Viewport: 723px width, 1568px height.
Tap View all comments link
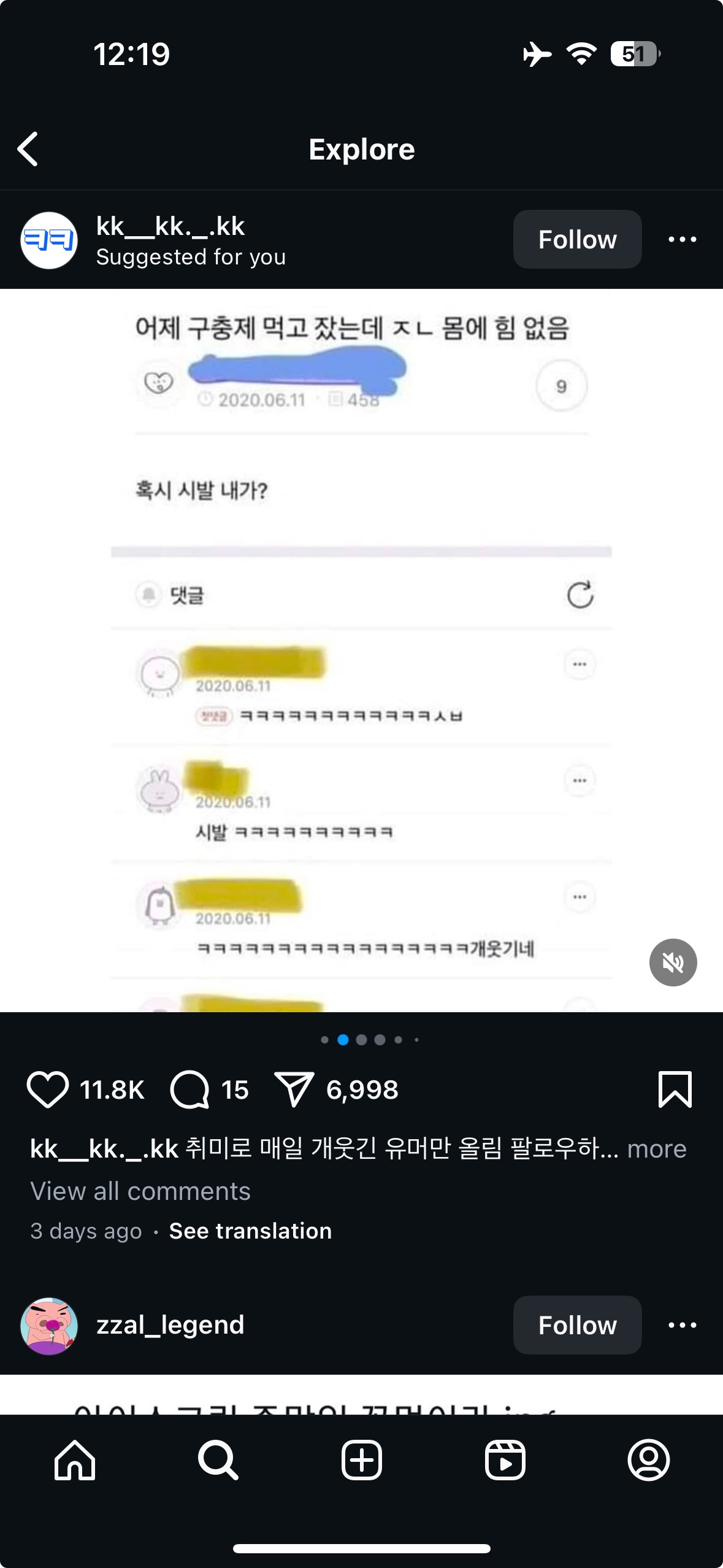coord(140,1191)
